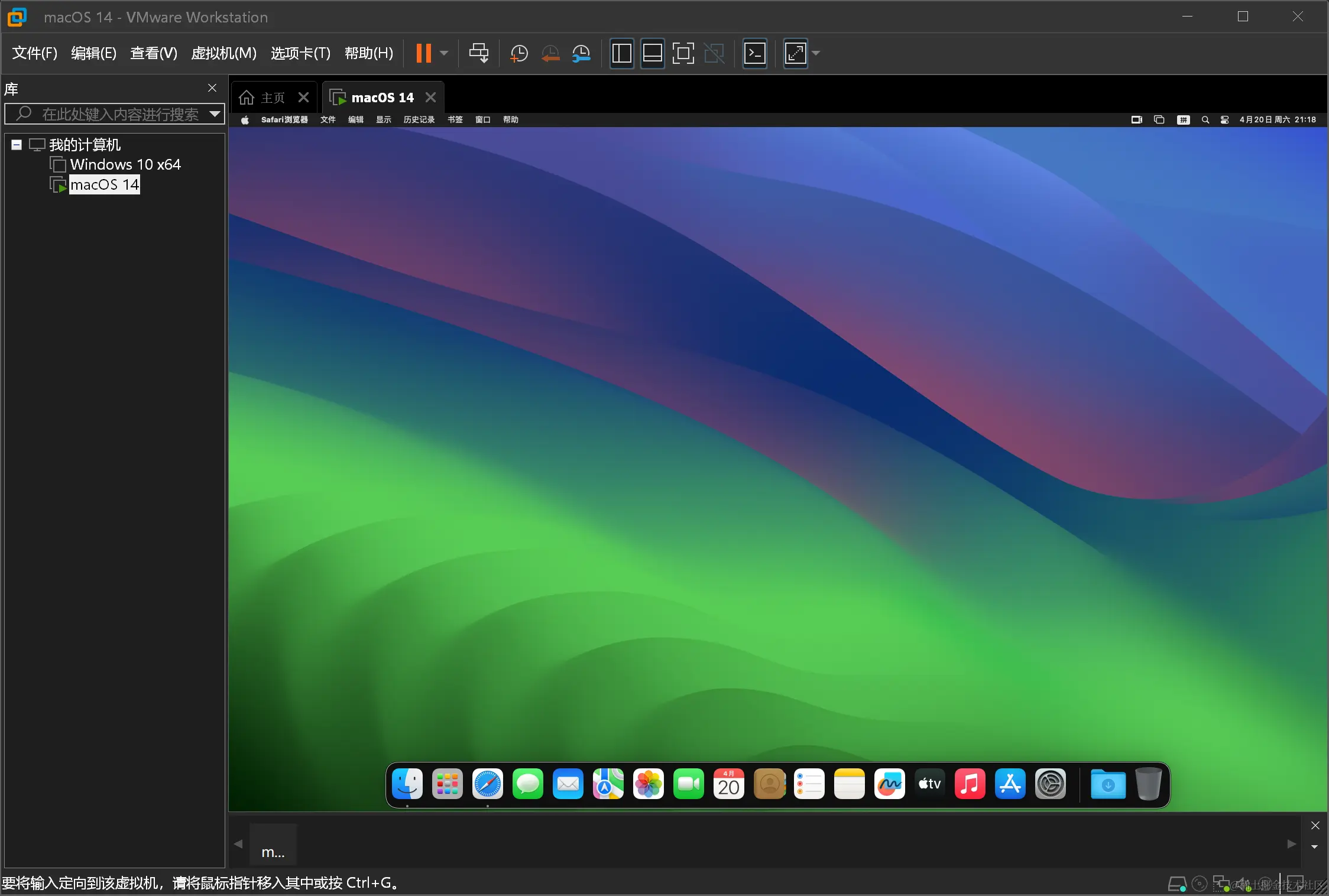Enter full screen mode icon

[x=683, y=53]
